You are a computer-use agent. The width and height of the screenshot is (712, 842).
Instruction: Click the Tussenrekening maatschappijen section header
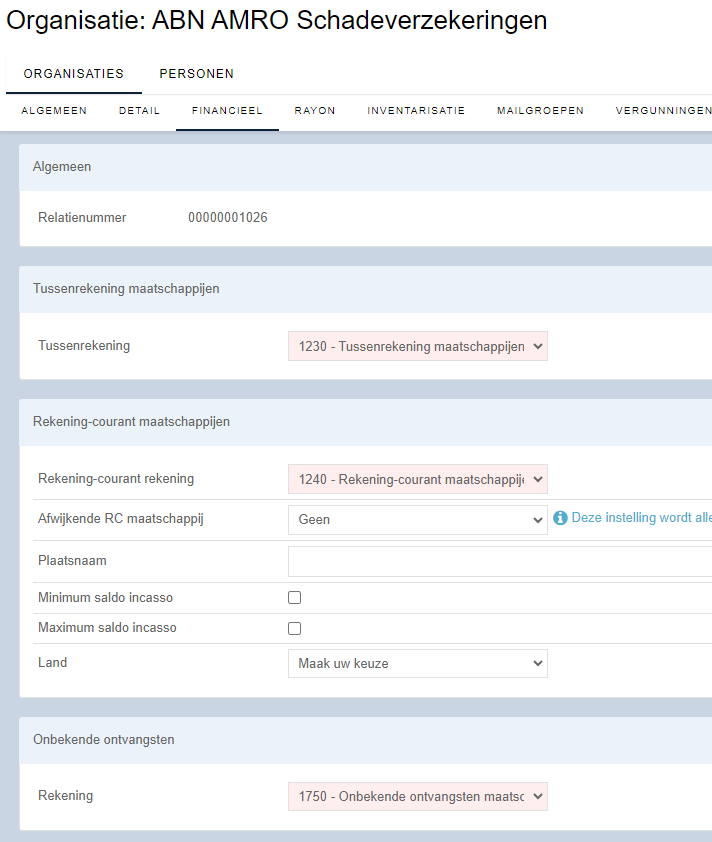tap(366, 289)
